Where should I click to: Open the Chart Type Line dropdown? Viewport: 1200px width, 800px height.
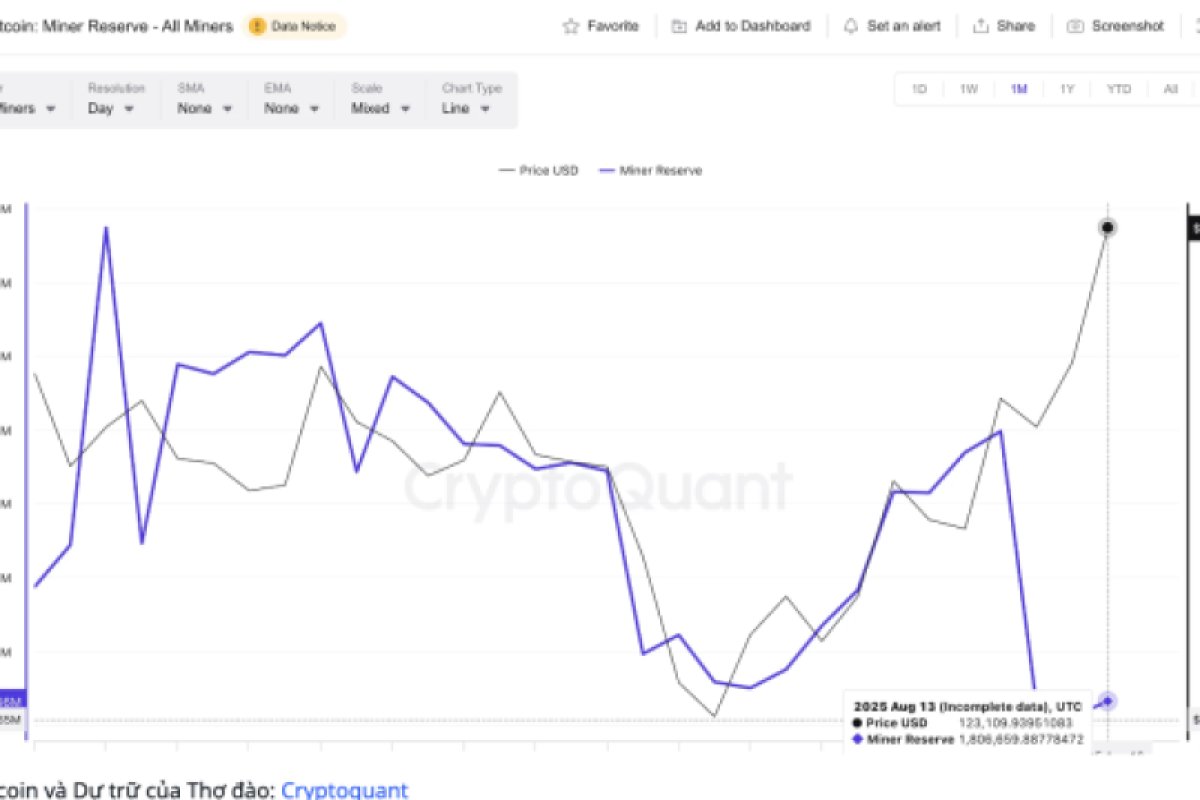point(466,108)
